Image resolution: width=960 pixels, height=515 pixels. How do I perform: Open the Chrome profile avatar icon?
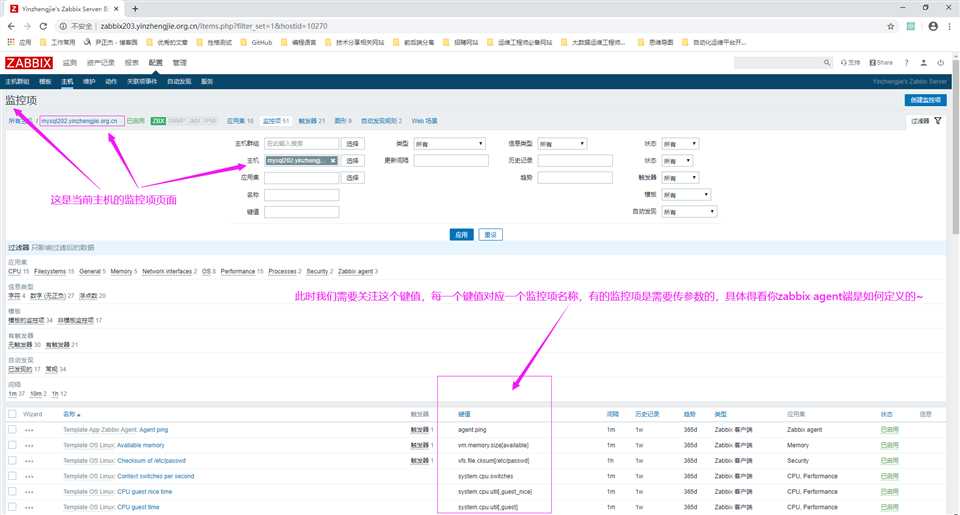coord(933,26)
